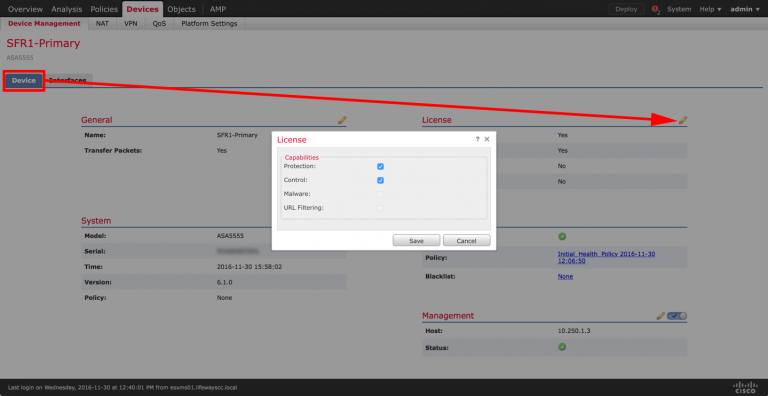The width and height of the screenshot is (768, 396).
Task: Click the Blacklist None link
Action: click(x=565, y=276)
